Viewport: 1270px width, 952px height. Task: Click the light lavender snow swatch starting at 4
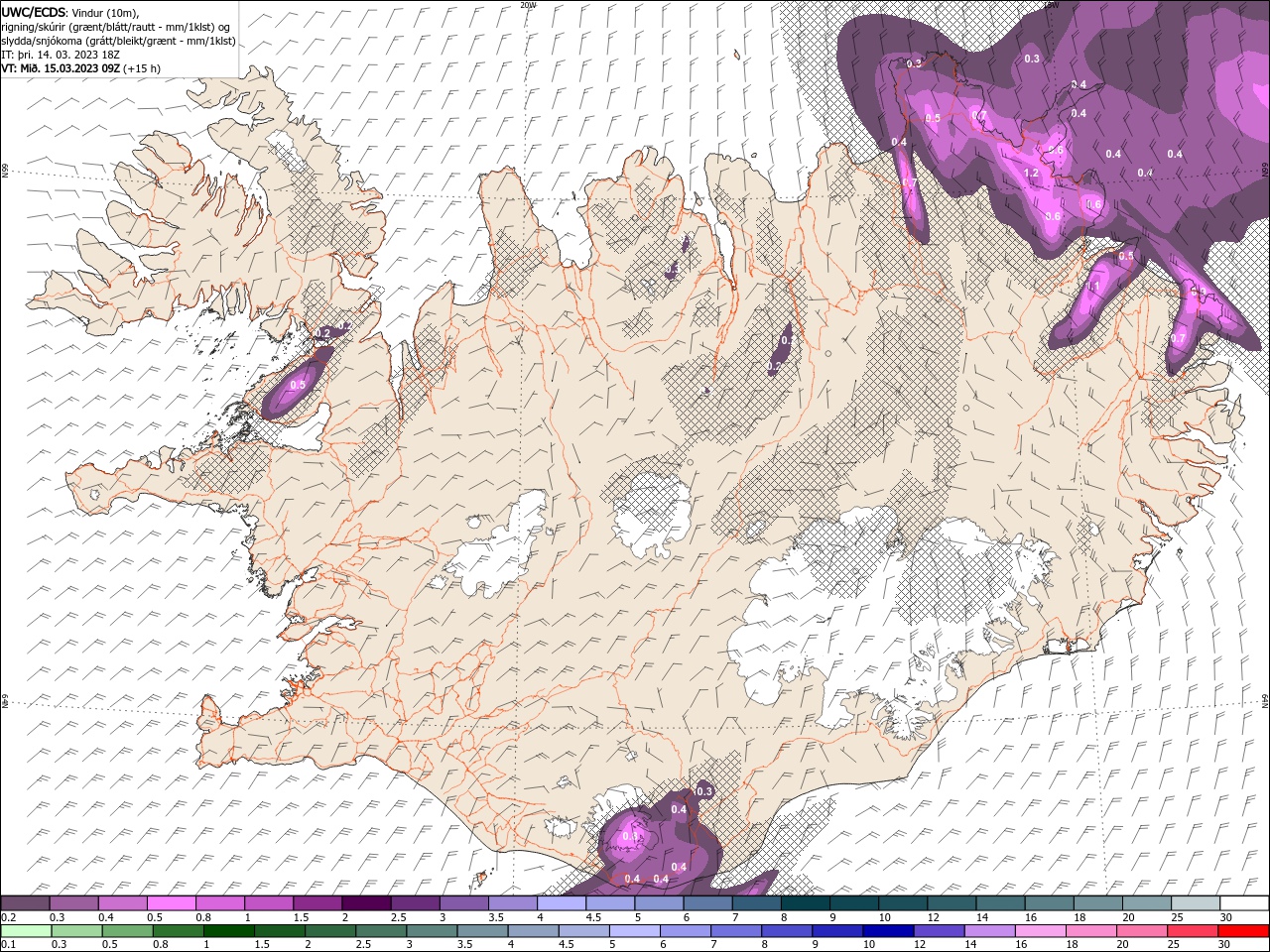point(562,903)
